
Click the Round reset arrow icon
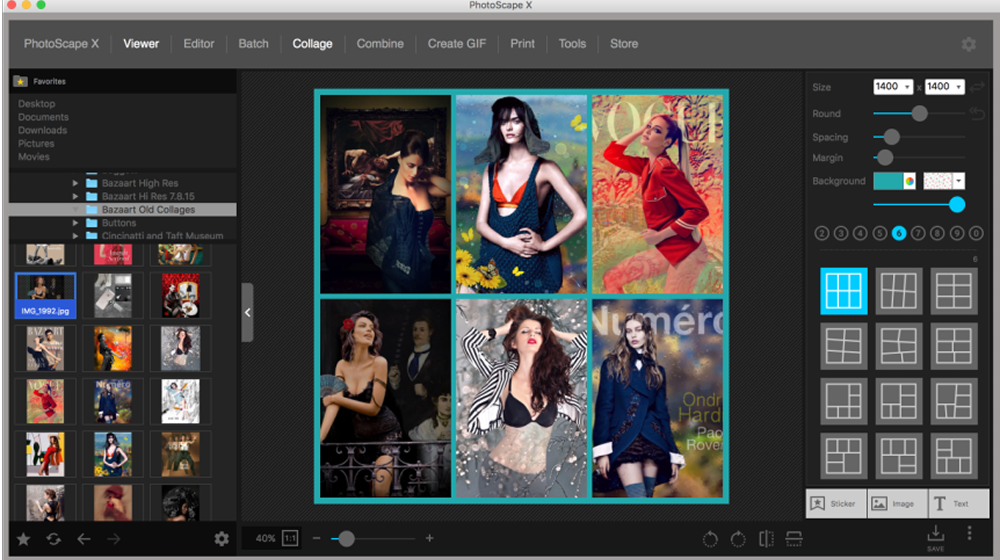coord(978,114)
